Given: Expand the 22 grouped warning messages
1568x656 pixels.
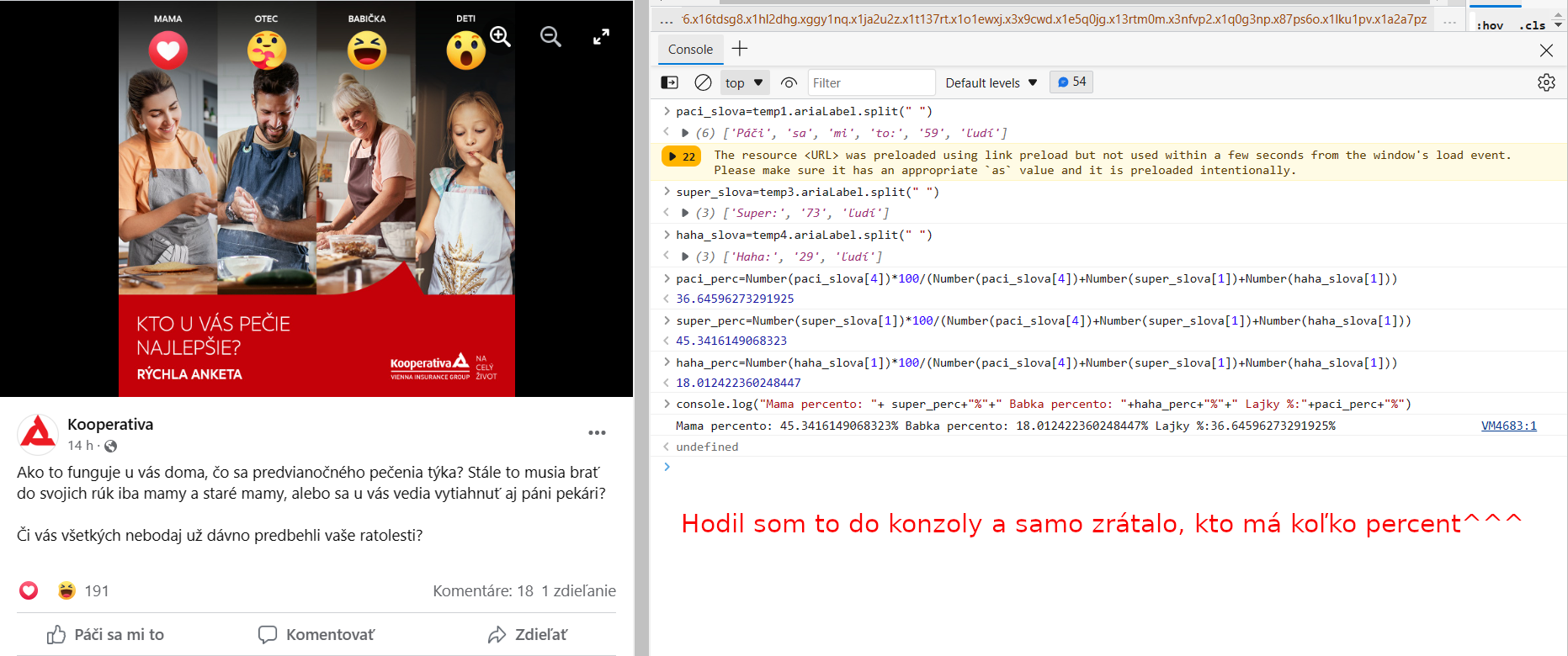Looking at the screenshot, I should [x=683, y=156].
